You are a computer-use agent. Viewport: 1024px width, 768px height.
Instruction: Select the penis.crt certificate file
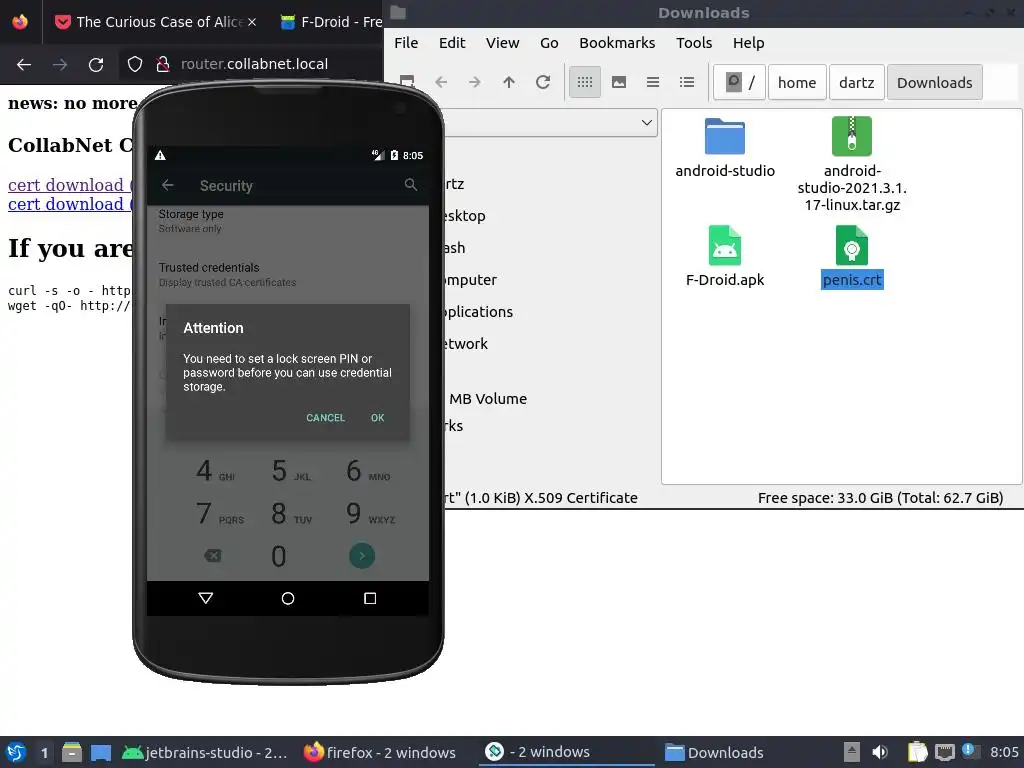point(852,257)
